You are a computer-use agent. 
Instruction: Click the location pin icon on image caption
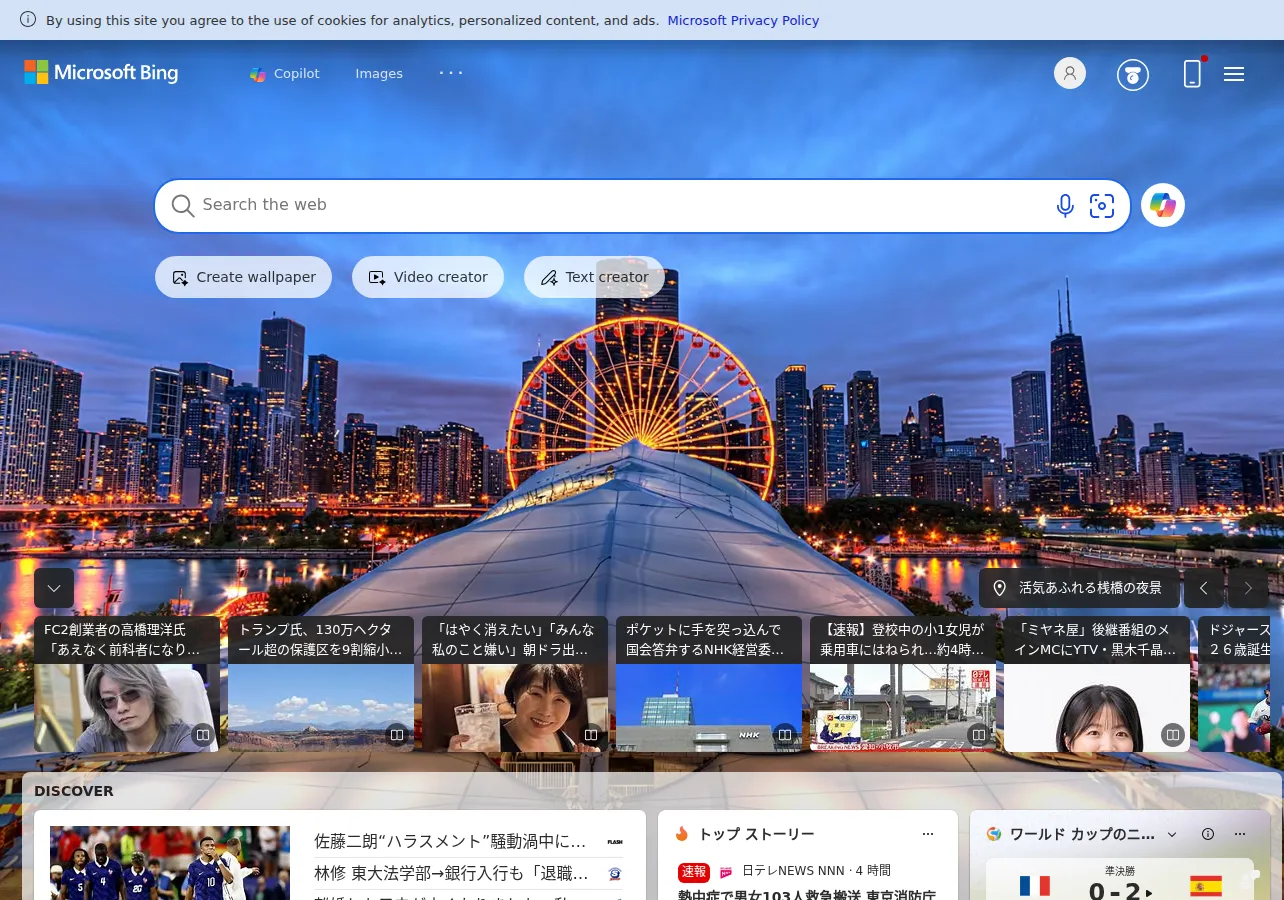(999, 588)
